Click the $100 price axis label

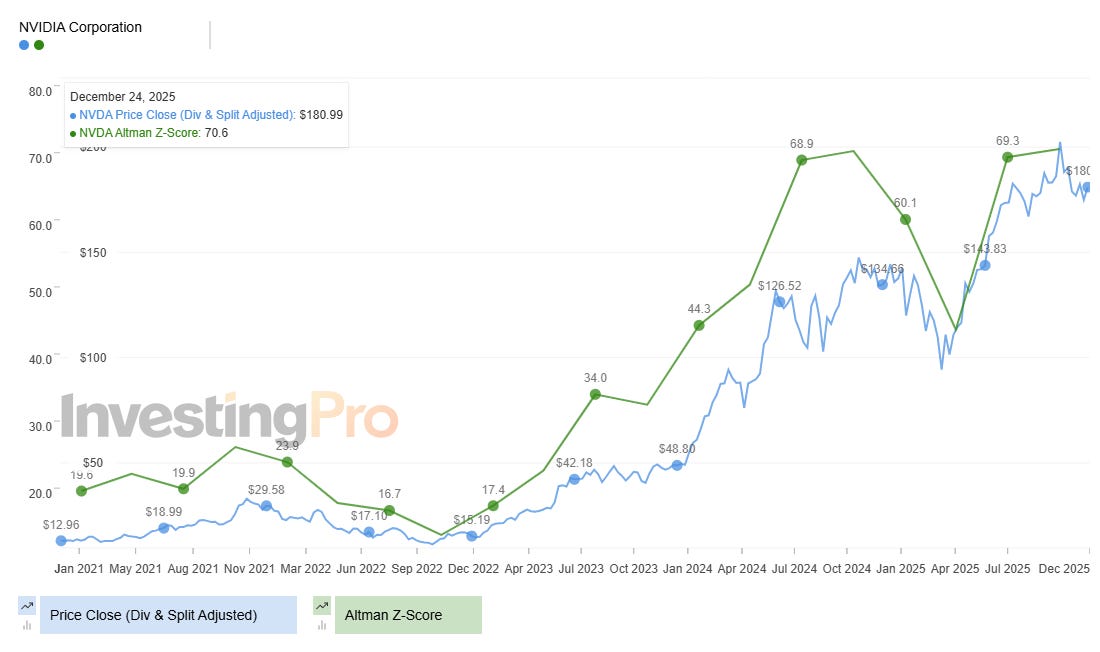pyautogui.click(x=93, y=358)
